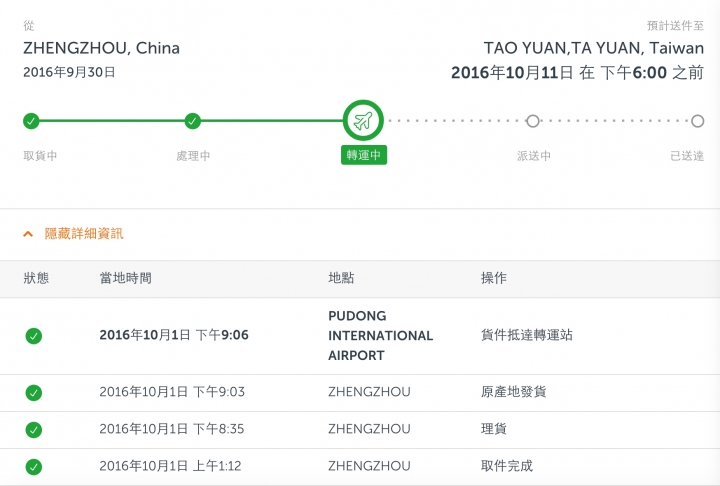
Task: Click the 狀態 column header
Action: (x=36, y=278)
